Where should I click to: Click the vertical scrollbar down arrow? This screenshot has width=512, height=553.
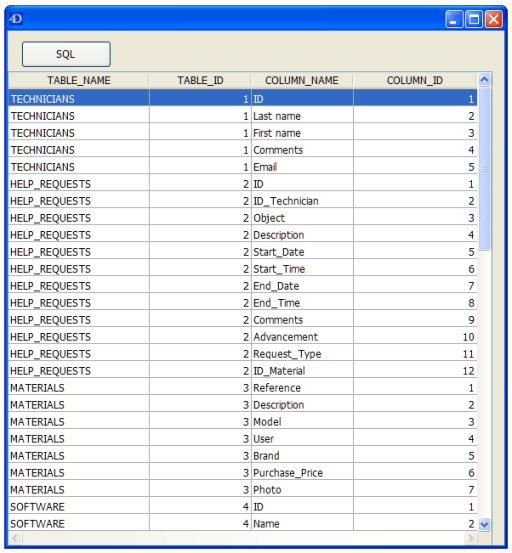[x=484, y=524]
